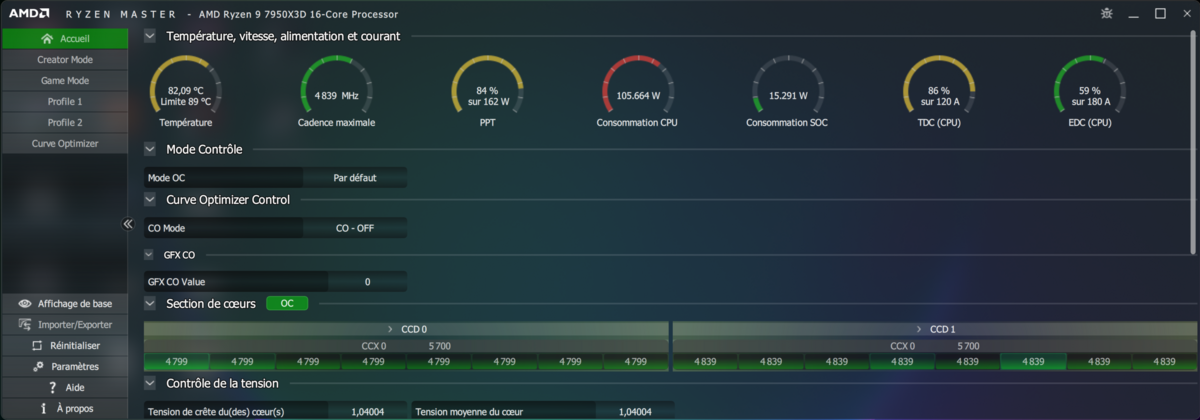Click the Paramètres gear icon

tap(38, 366)
